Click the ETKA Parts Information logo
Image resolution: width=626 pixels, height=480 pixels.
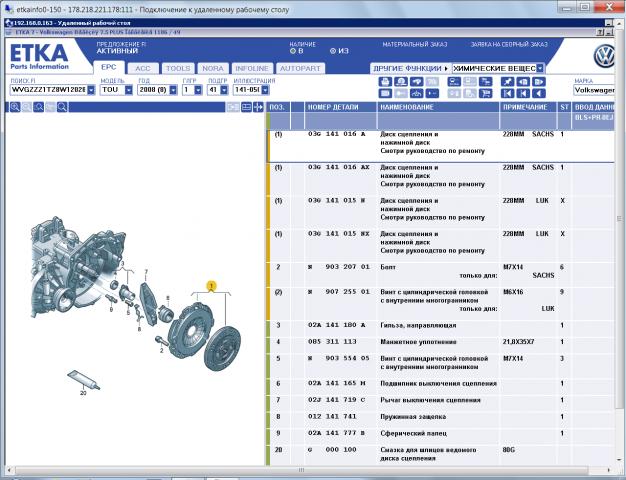pos(39,56)
